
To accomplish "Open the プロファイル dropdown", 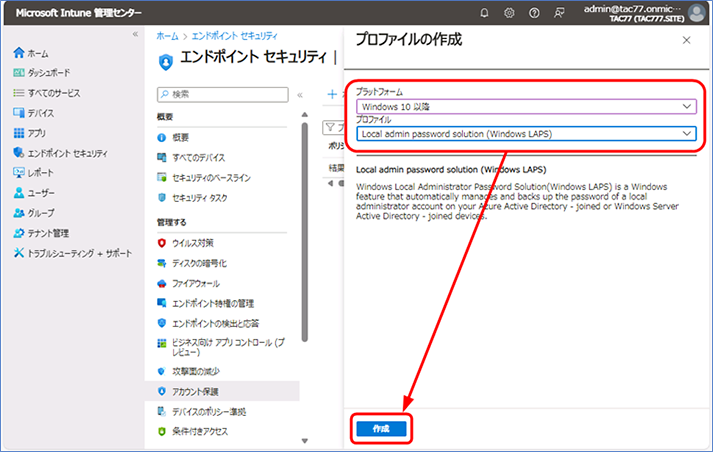I will (x=526, y=134).
